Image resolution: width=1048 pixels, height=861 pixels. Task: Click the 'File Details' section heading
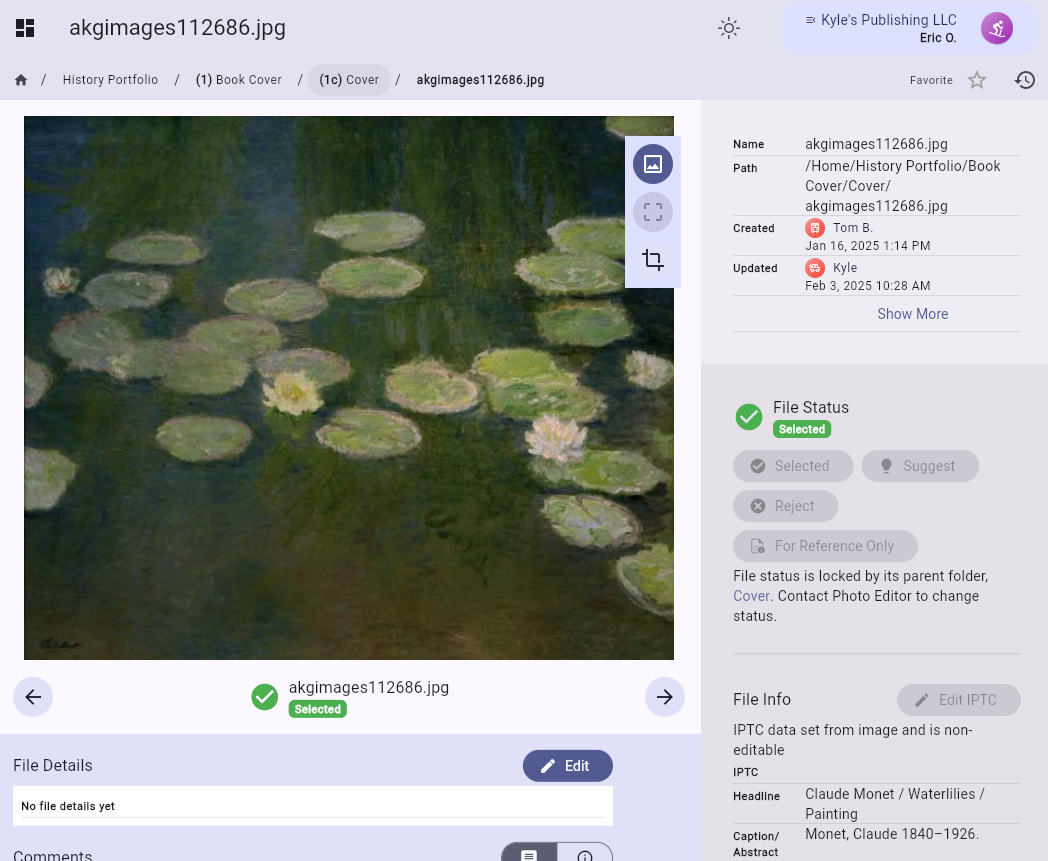53,766
